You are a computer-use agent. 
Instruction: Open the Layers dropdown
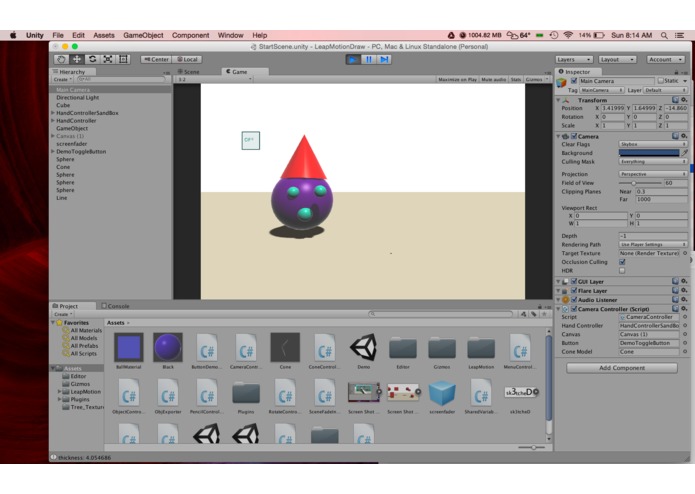tap(574, 59)
